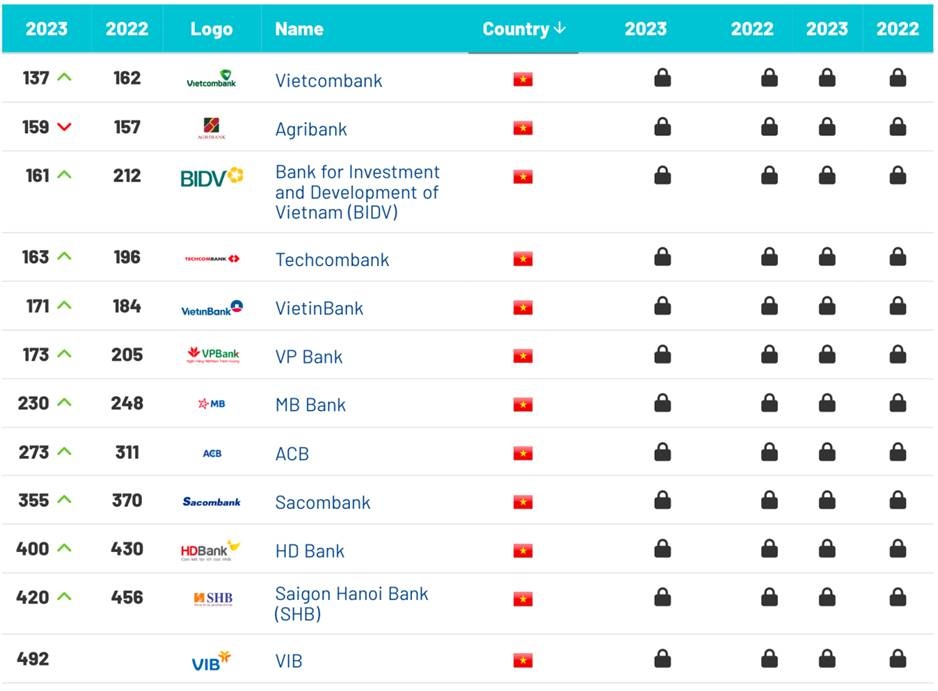Click the last lock icon in VIB row
Viewport: 938px width, 691px height.
click(898, 659)
